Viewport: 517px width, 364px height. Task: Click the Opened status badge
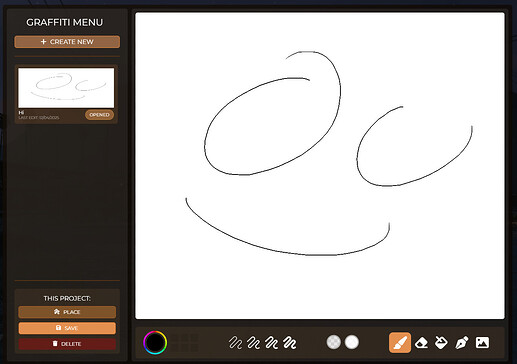pyautogui.click(x=99, y=115)
